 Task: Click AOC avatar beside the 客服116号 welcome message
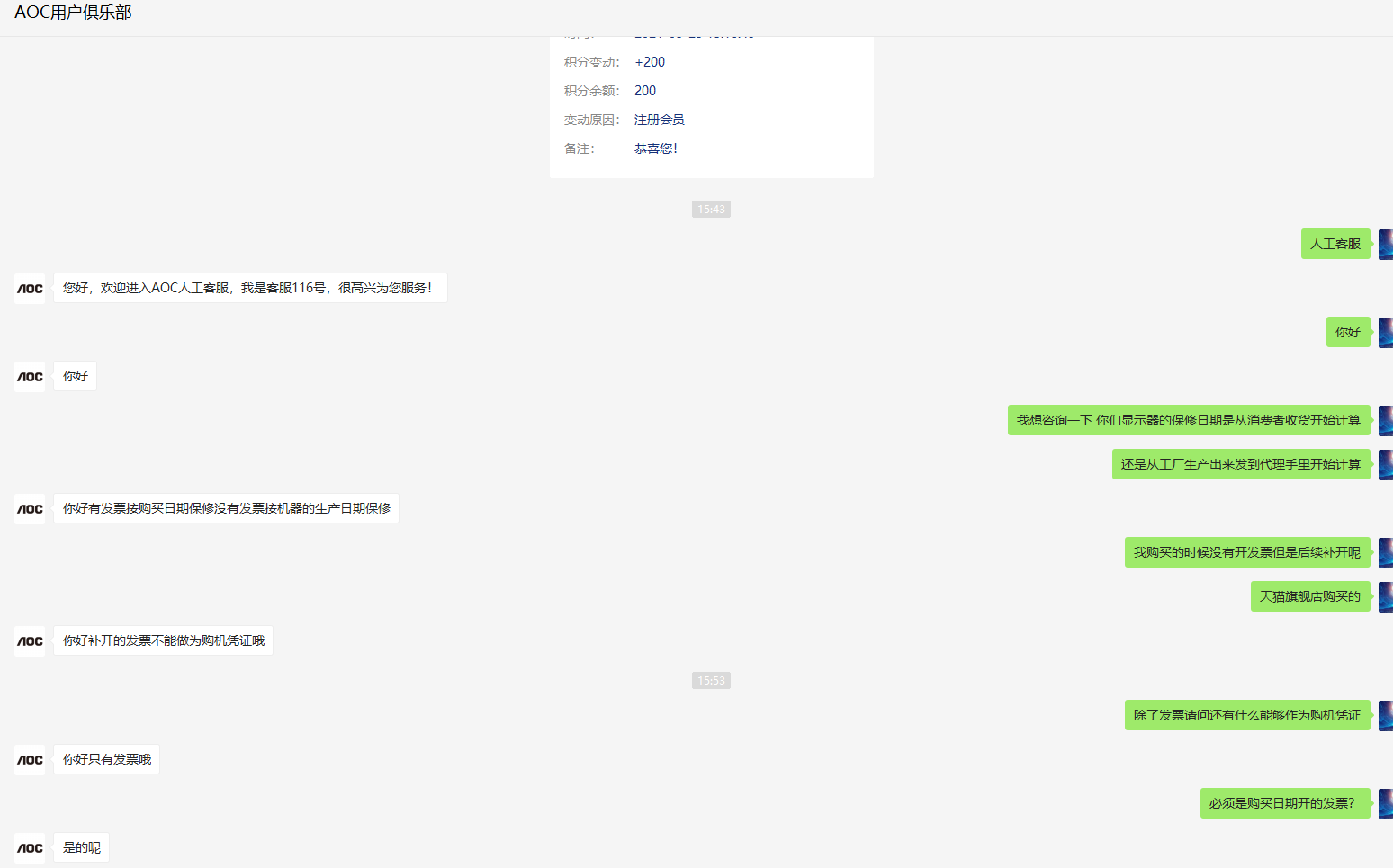[x=30, y=289]
